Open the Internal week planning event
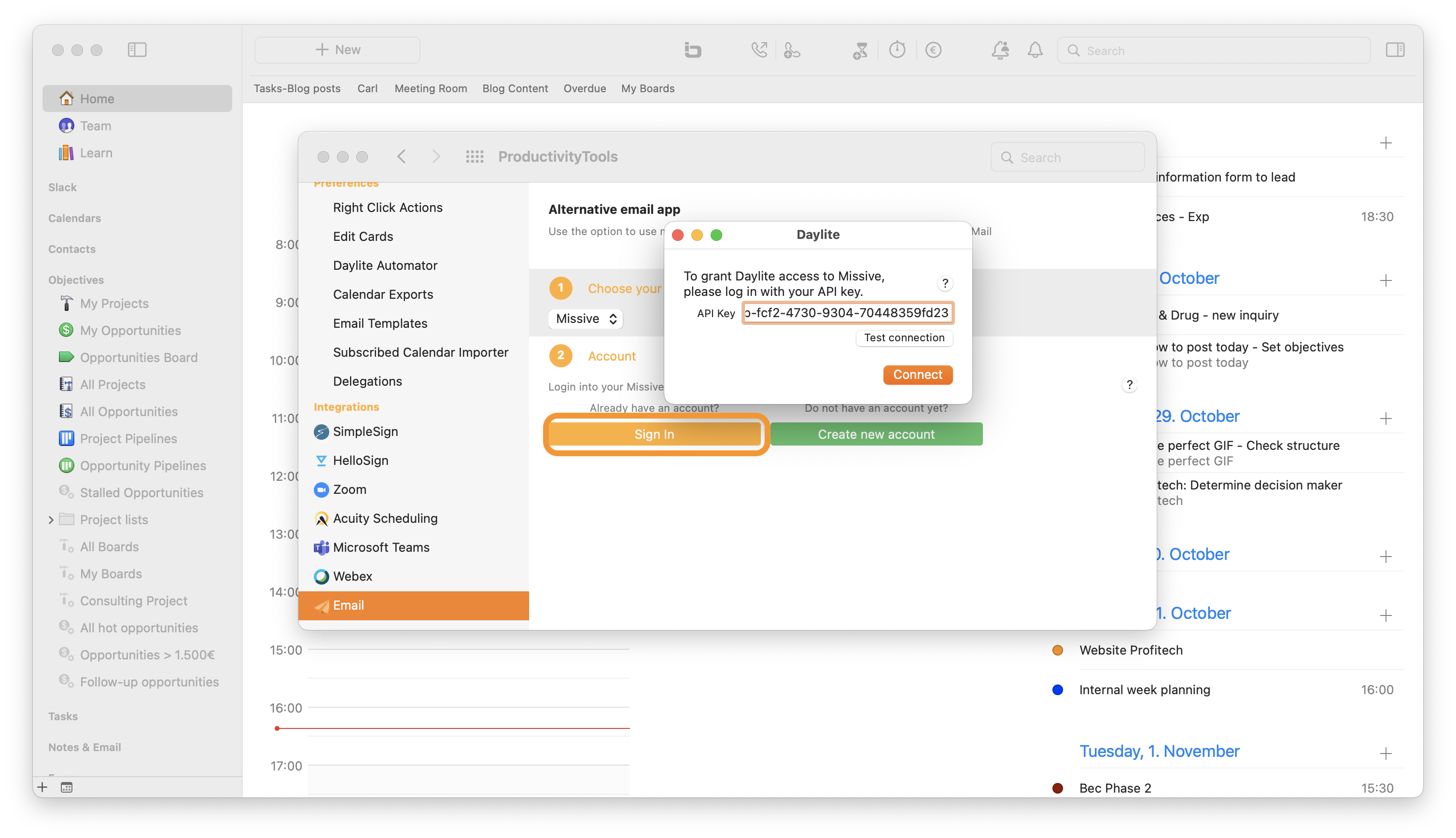Image resolution: width=1456 pixels, height=838 pixels. (x=1144, y=689)
